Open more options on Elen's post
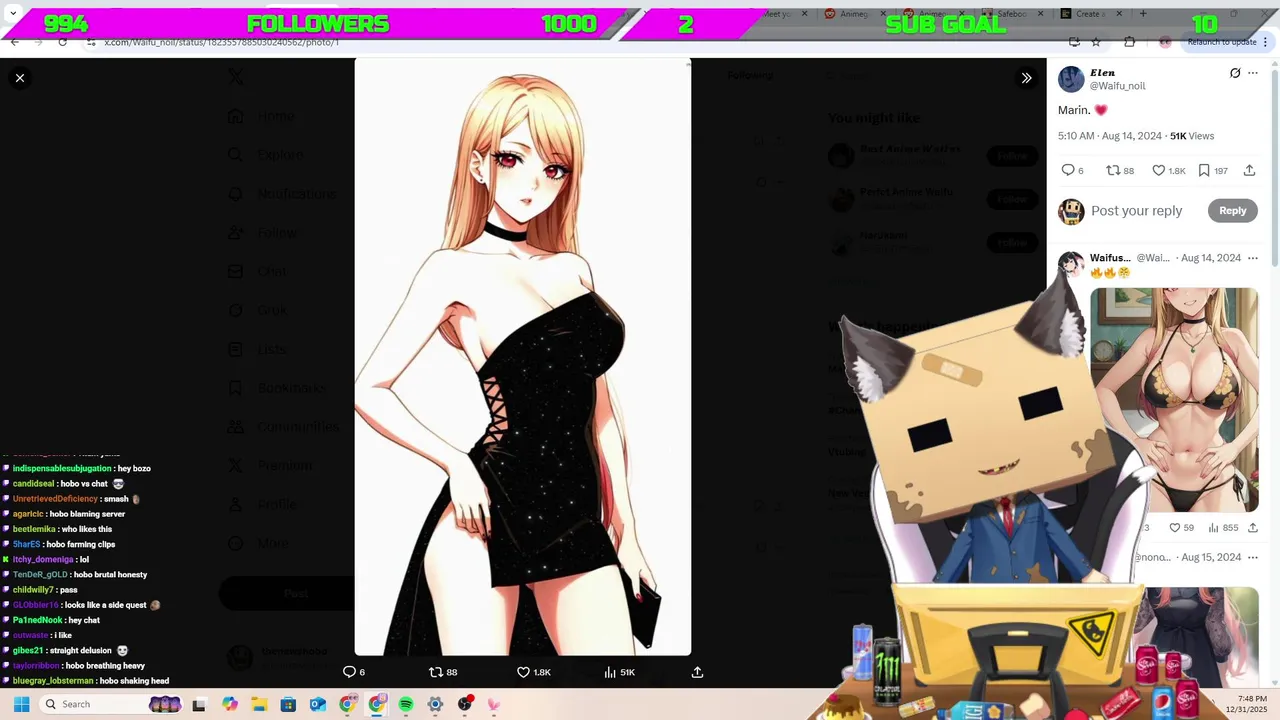The image size is (1280, 720). [x=1253, y=73]
